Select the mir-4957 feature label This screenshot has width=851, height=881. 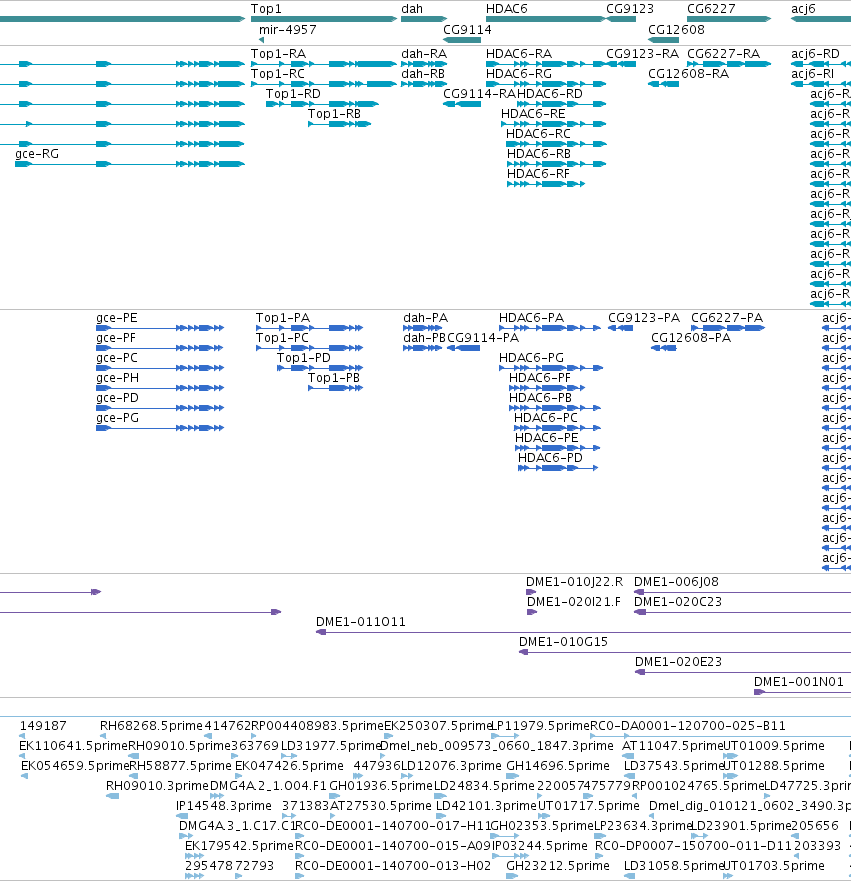tap(288, 30)
